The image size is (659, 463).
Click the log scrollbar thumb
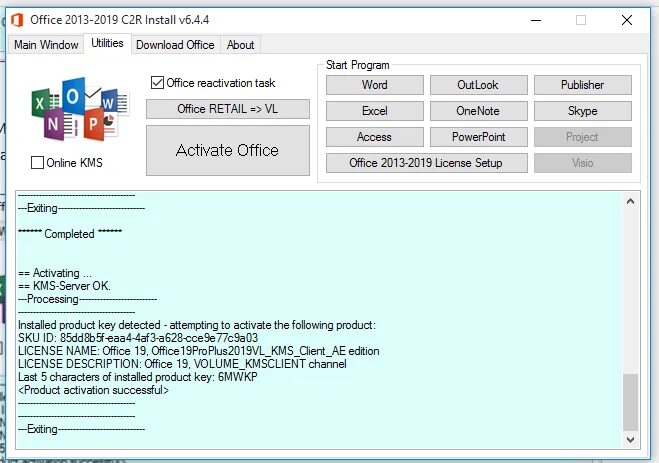point(630,402)
